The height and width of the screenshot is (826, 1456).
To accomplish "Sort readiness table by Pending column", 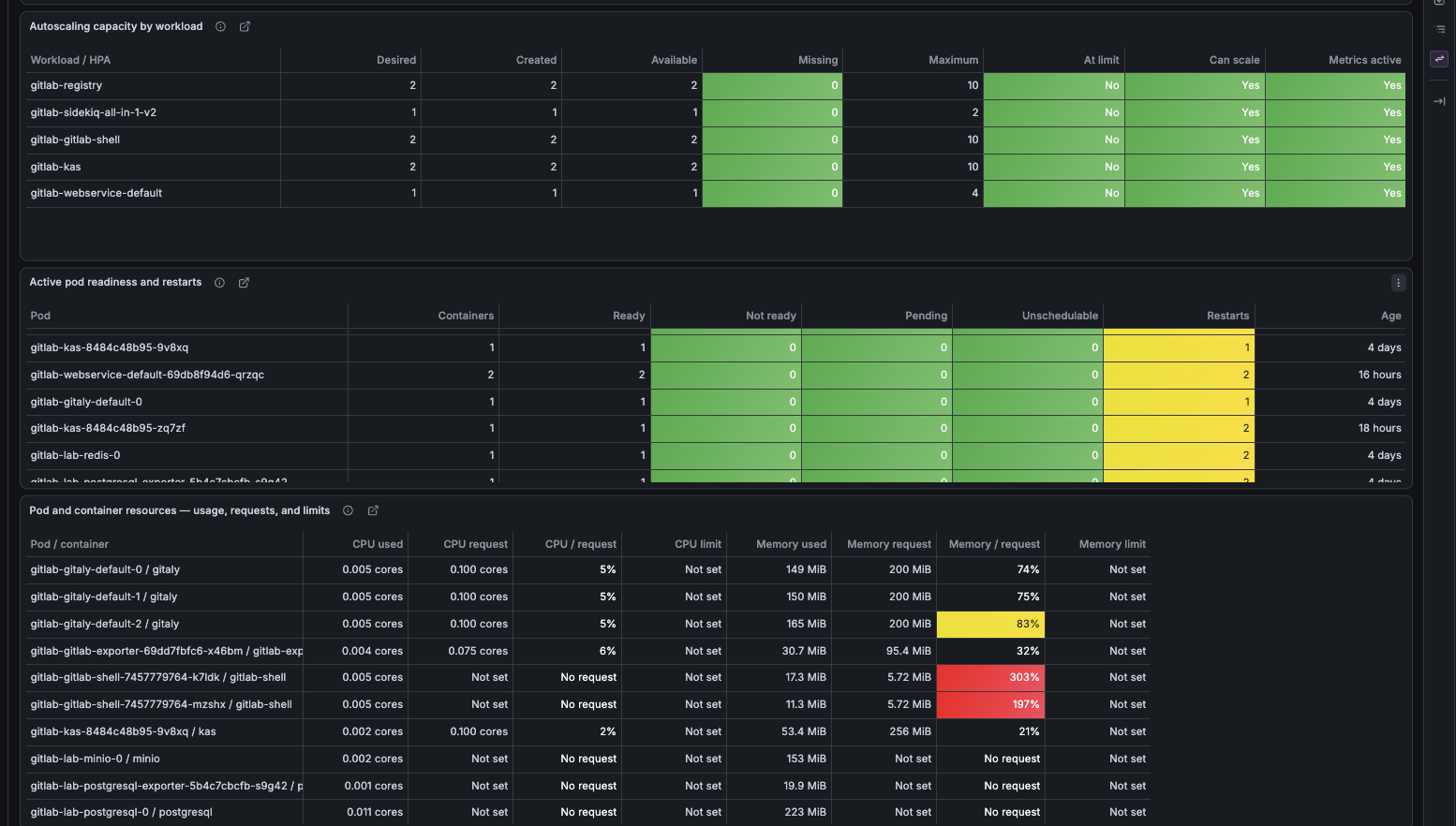I will 927,316.
